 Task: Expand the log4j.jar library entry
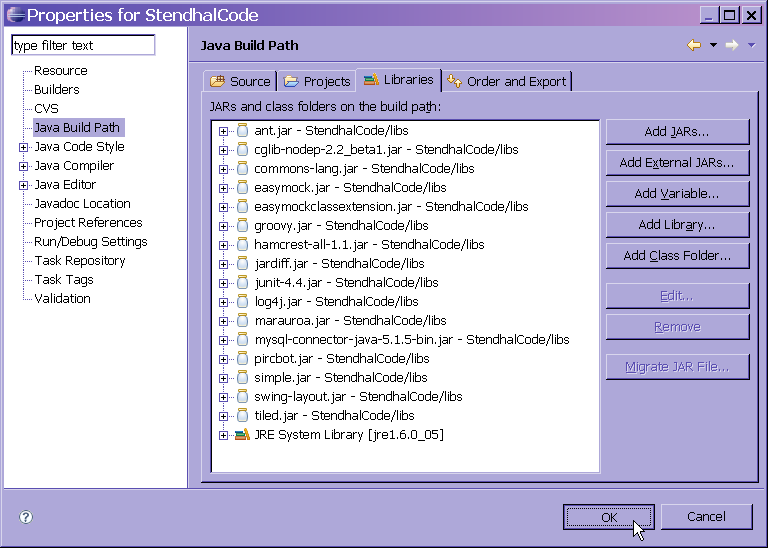click(224, 302)
